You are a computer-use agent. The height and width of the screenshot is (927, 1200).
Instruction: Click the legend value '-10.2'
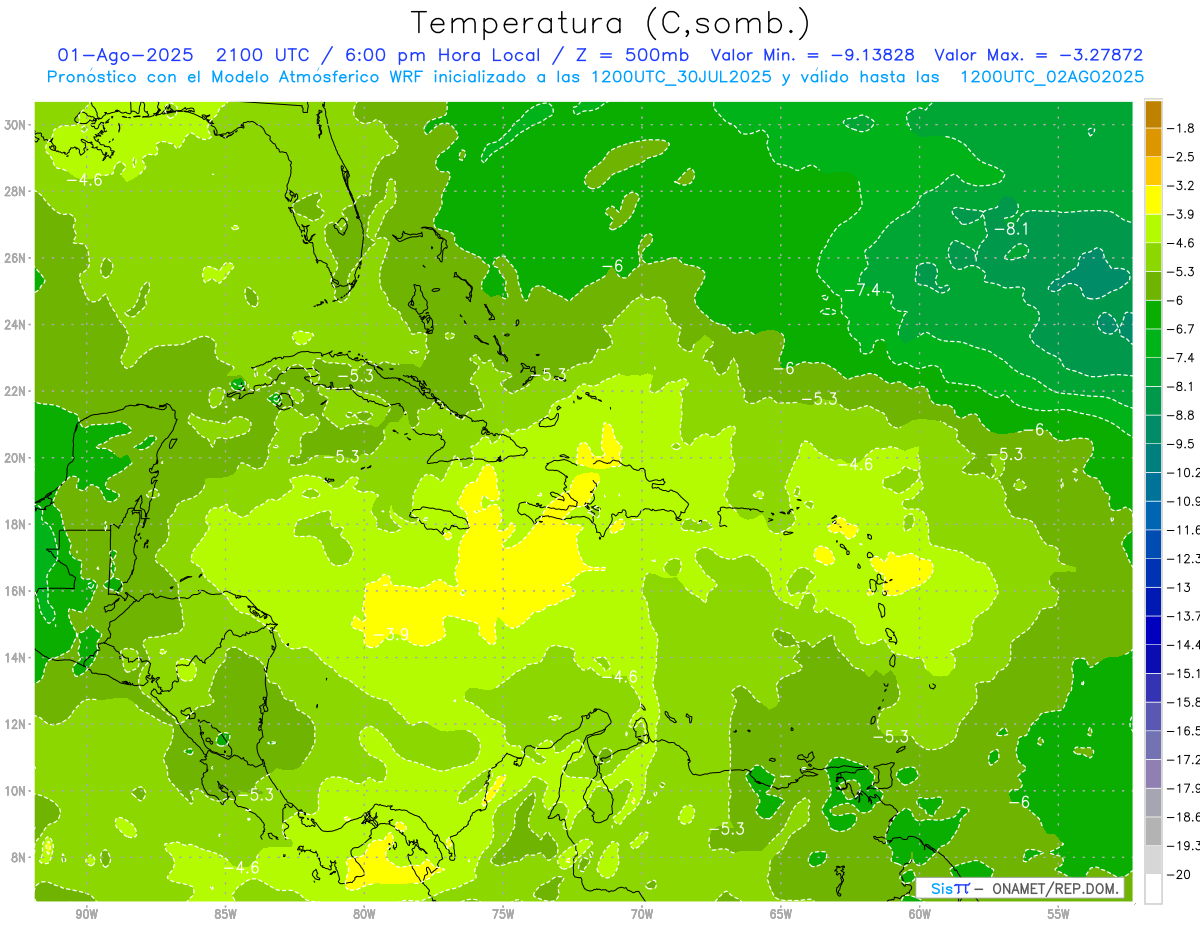click(1183, 473)
